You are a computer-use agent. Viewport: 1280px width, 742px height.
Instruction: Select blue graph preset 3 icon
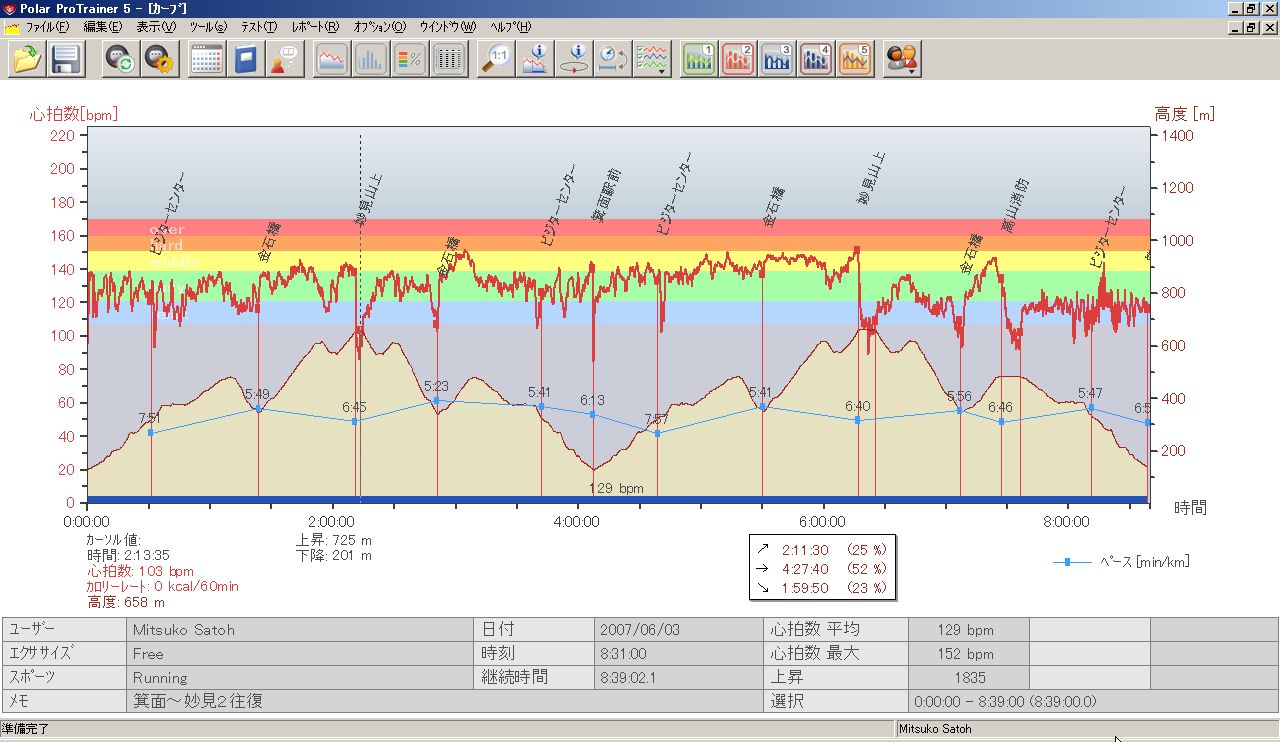point(777,59)
